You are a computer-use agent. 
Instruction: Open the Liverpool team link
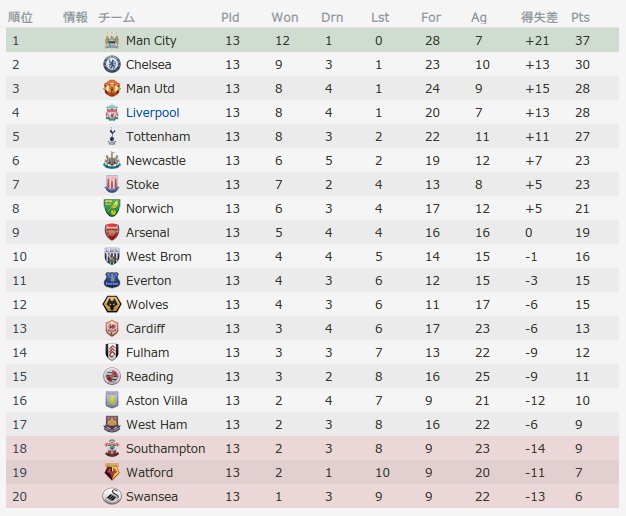(x=153, y=113)
